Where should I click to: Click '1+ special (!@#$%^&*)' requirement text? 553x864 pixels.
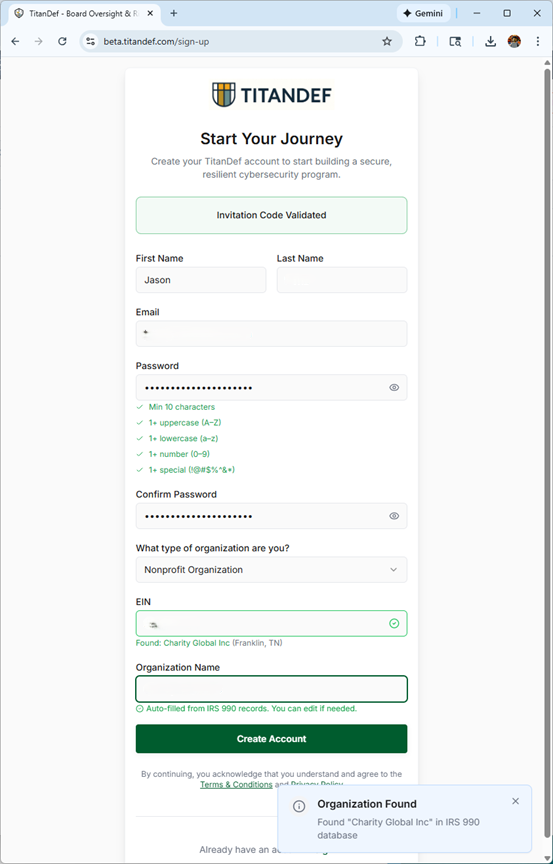pos(192,470)
